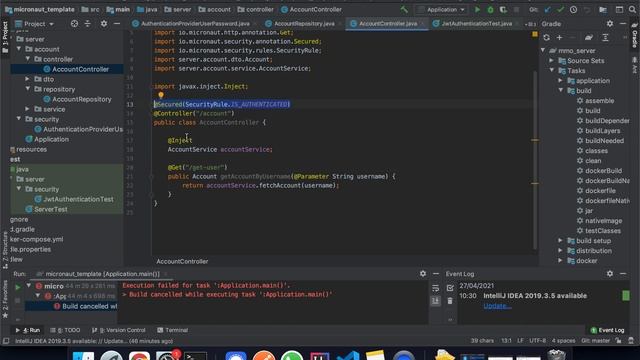Change UTF-8 file encoding in status bar
The width and height of the screenshot is (640, 360).
[538, 340]
